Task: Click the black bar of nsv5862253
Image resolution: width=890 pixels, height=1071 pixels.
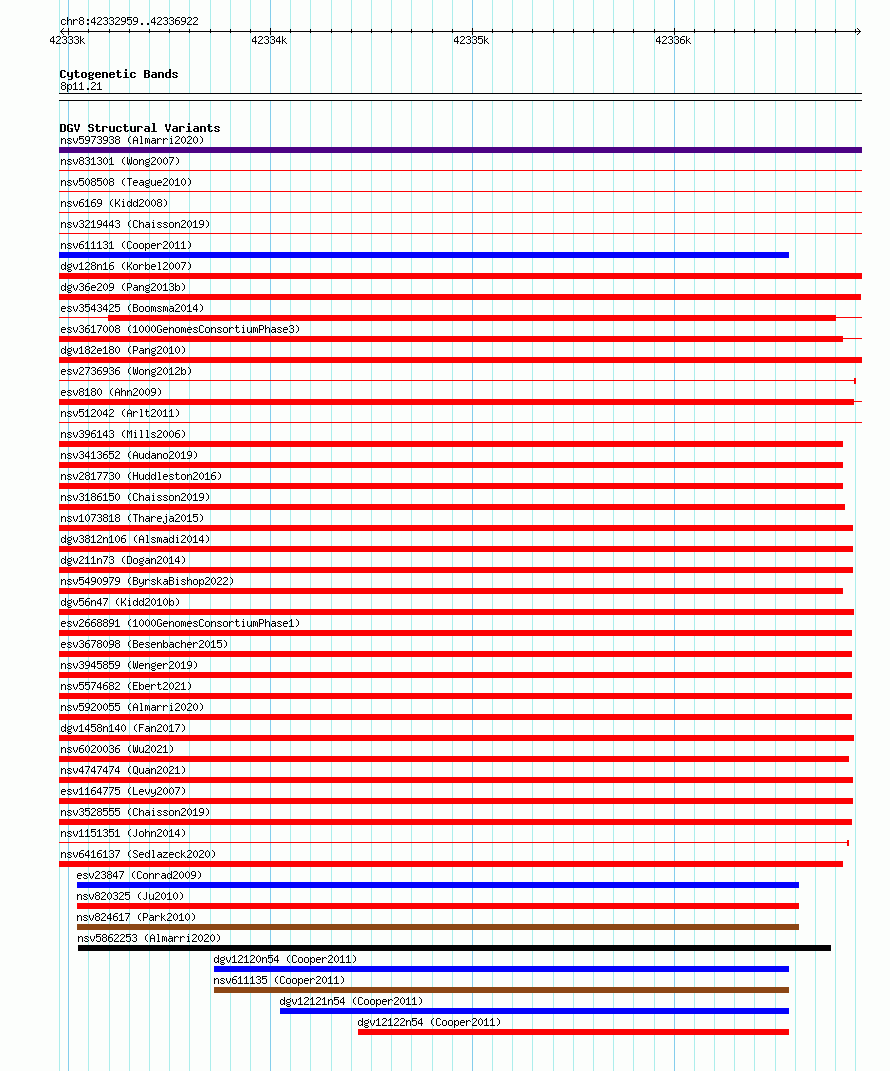Action: (x=454, y=948)
